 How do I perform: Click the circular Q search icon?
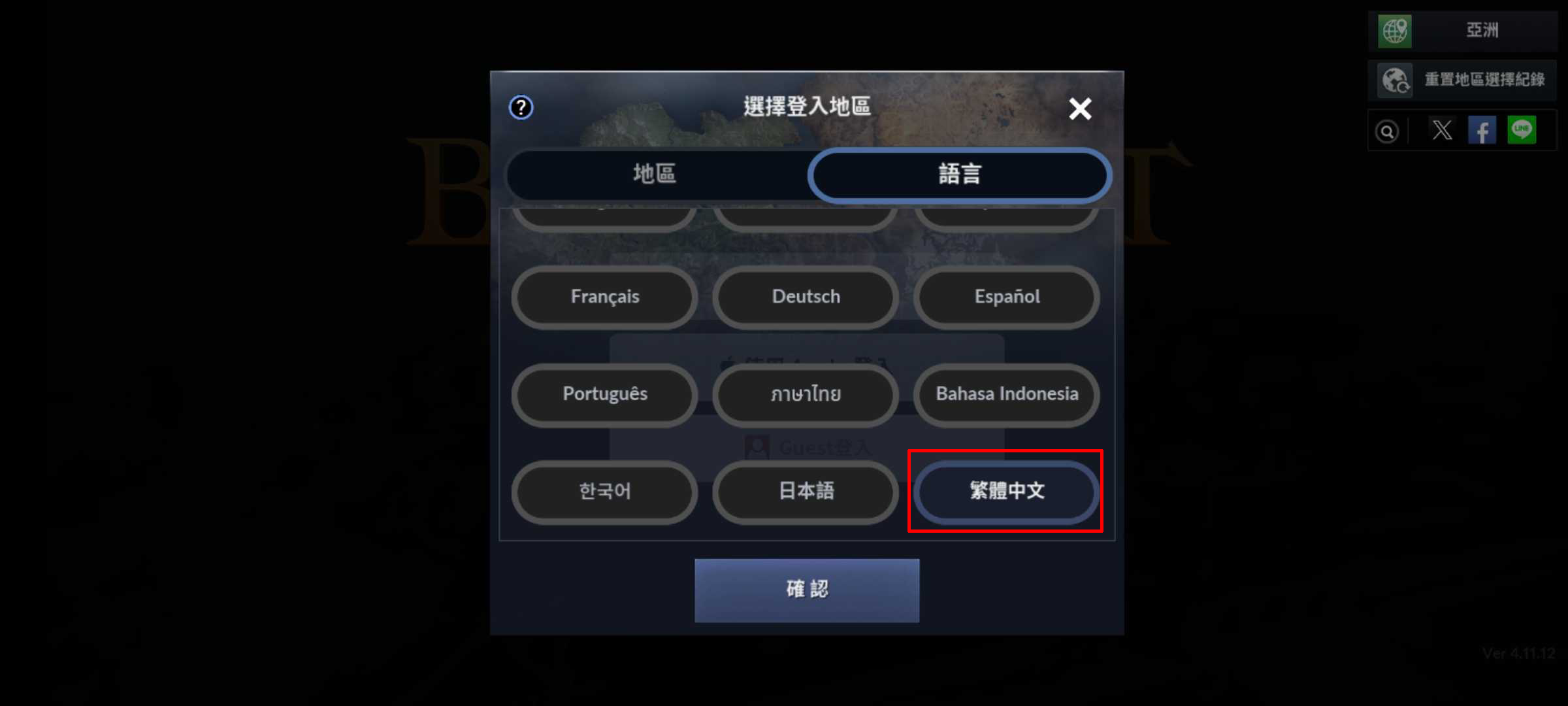click(1387, 131)
